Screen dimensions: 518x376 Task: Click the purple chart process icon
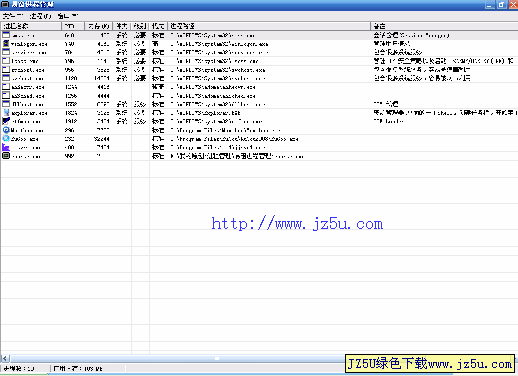tap(6, 147)
